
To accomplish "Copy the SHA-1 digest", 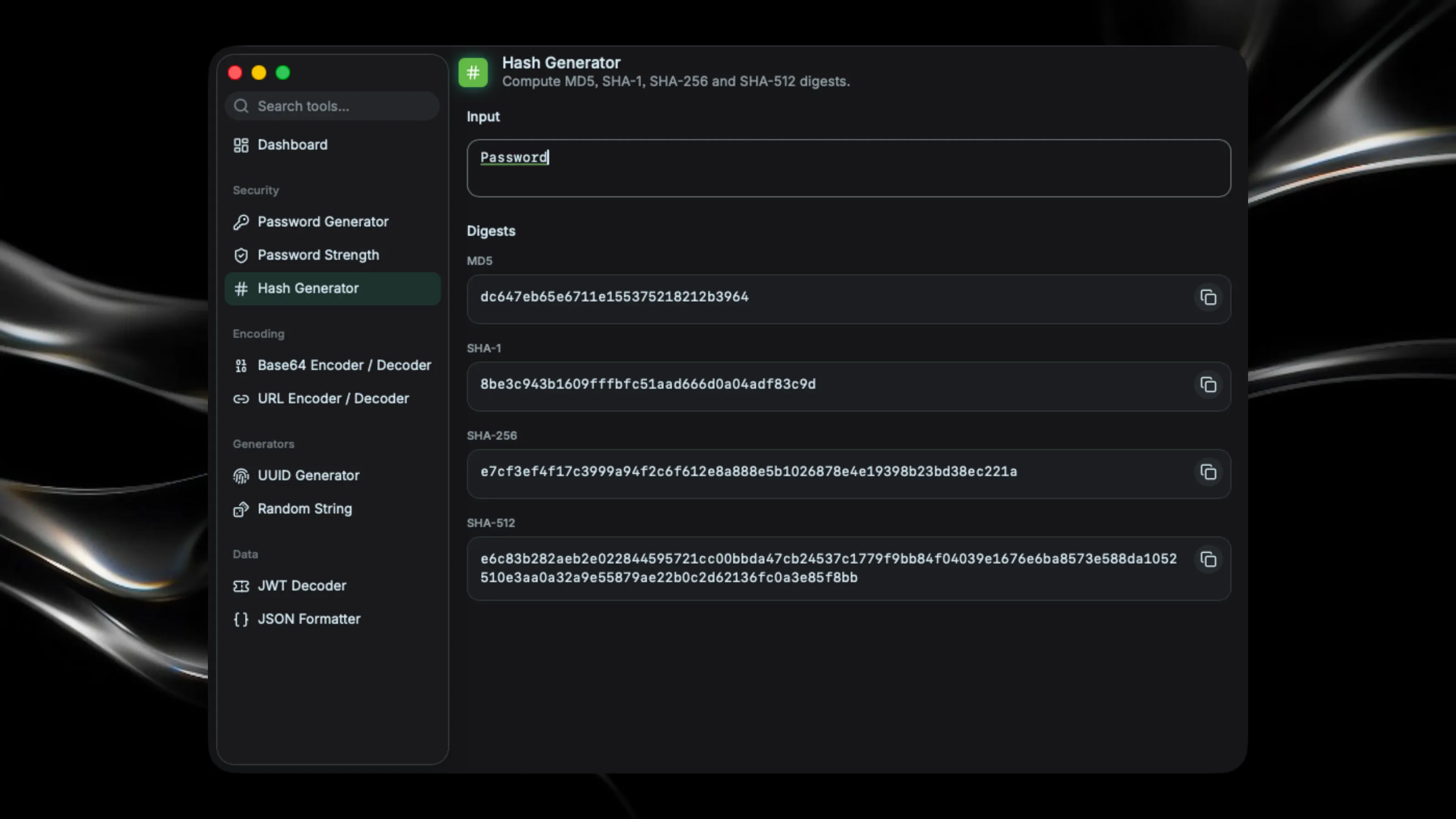I will point(1208,384).
